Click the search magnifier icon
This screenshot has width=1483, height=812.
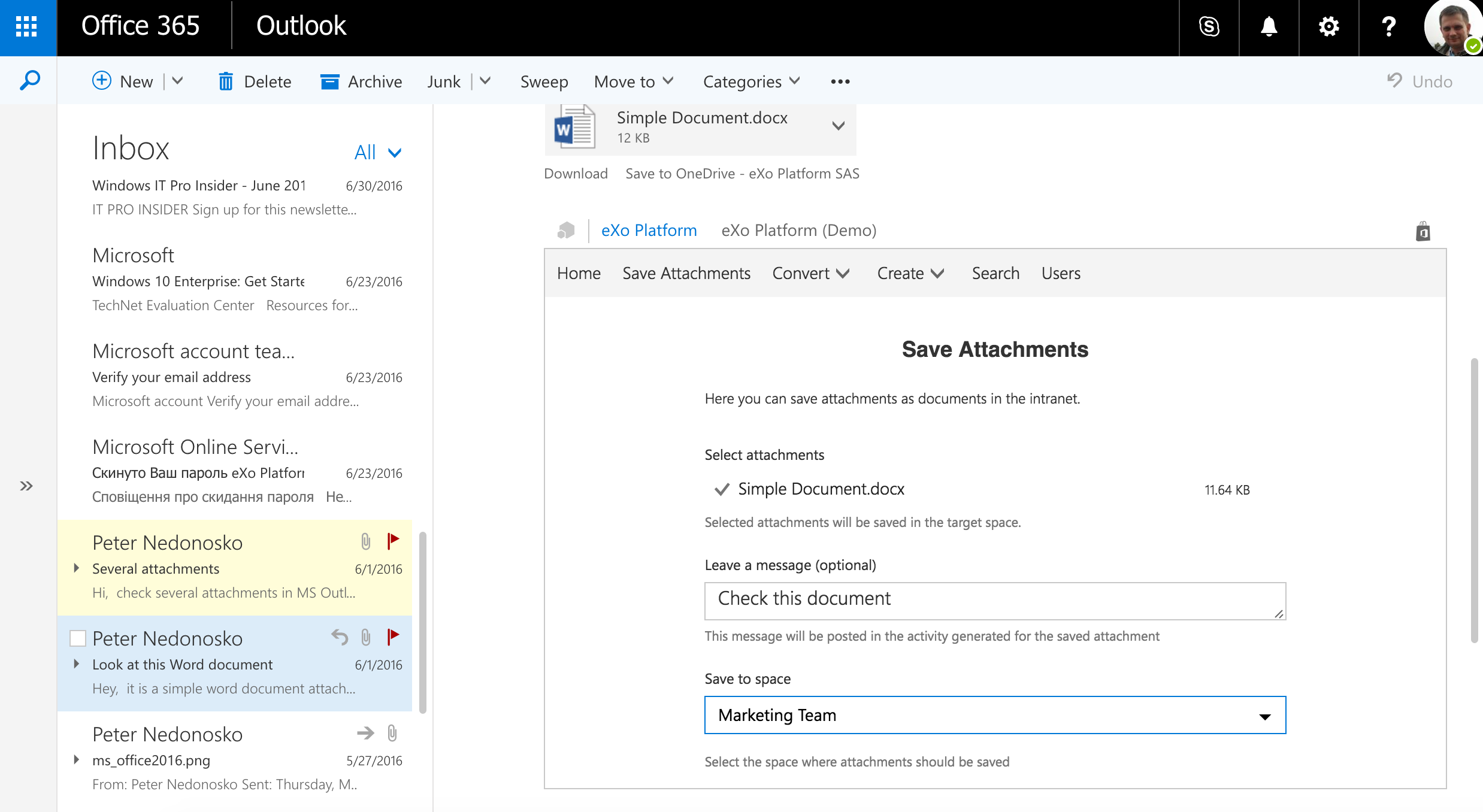[29, 80]
